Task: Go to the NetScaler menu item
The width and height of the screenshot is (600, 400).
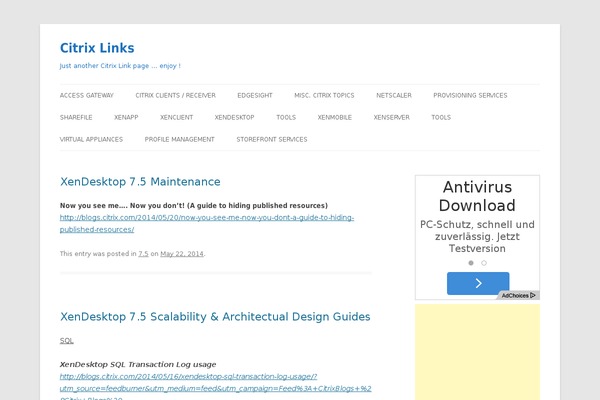Action: click(x=394, y=95)
